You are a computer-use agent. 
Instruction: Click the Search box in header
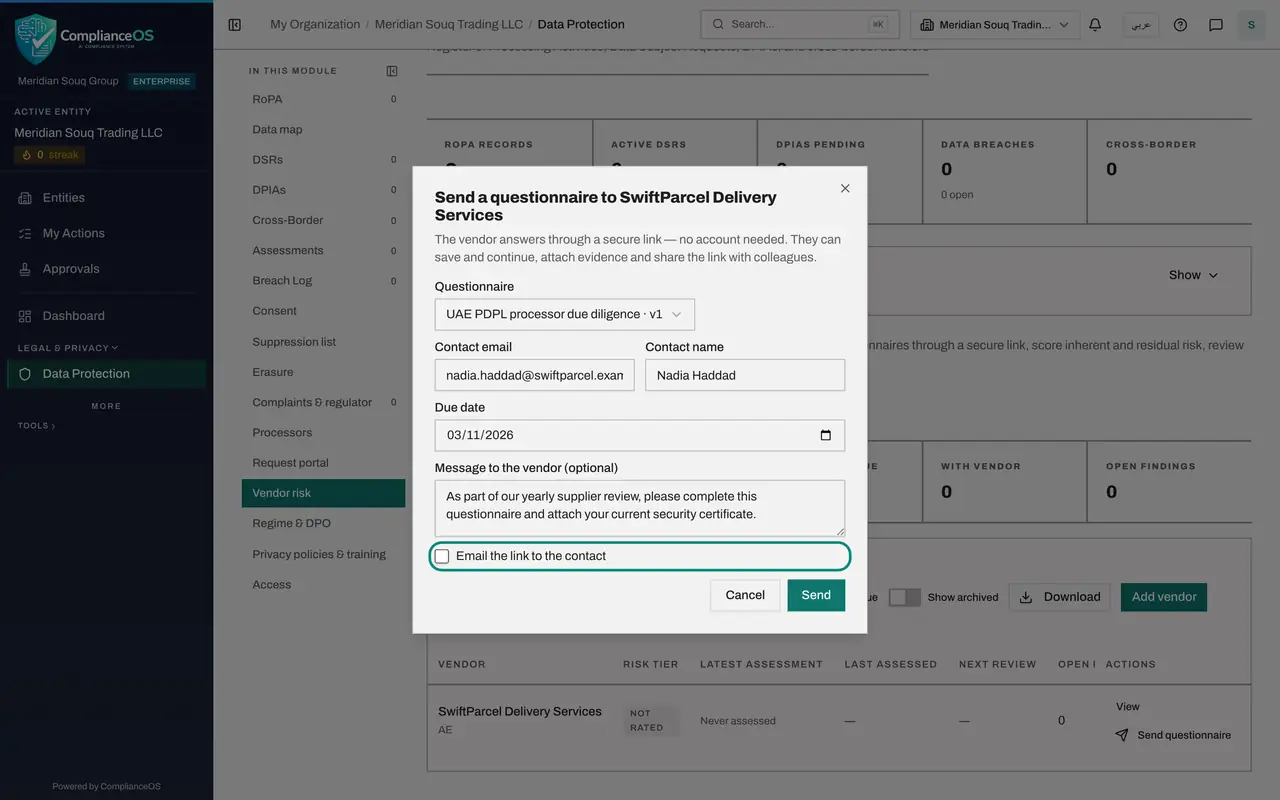pos(800,24)
